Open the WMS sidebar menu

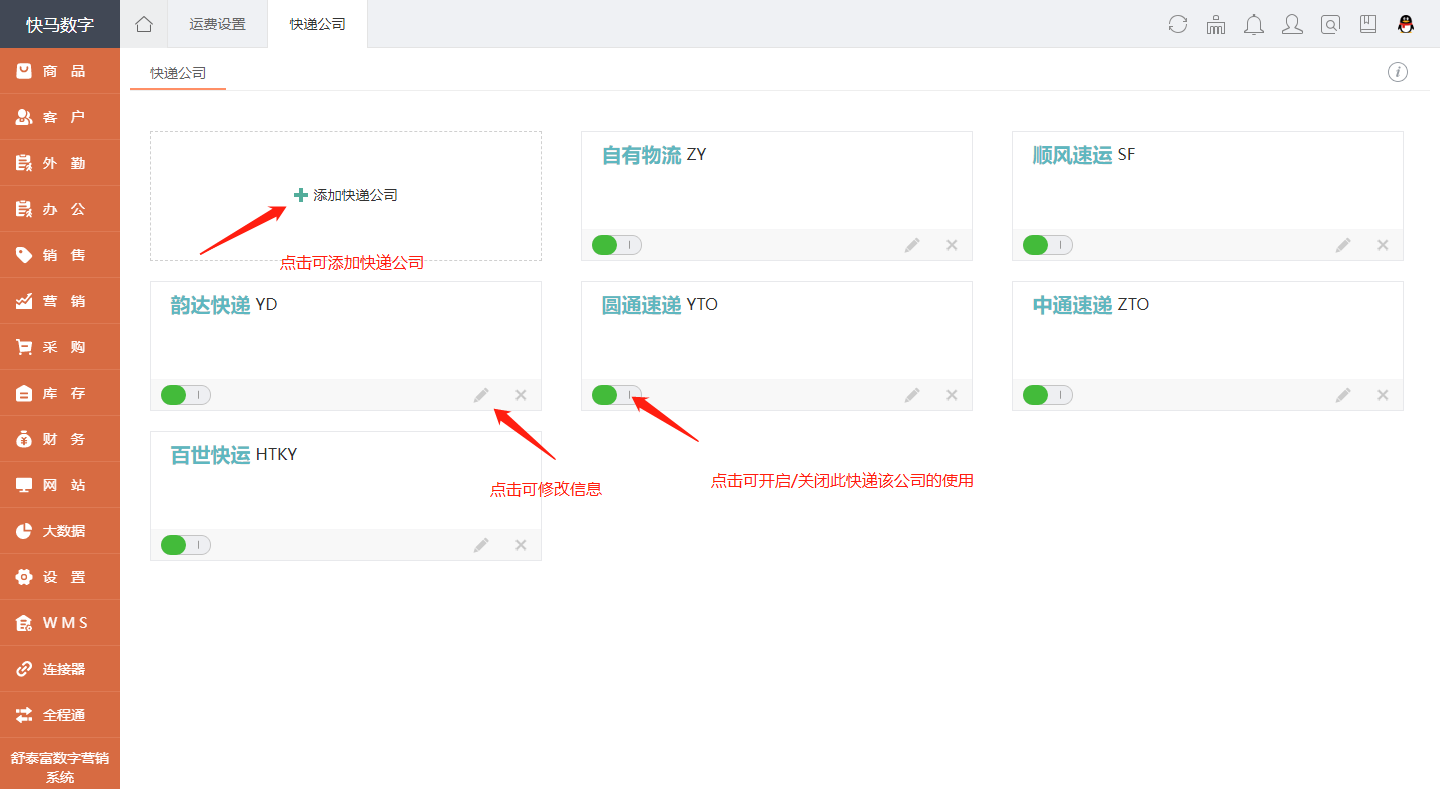click(60, 623)
